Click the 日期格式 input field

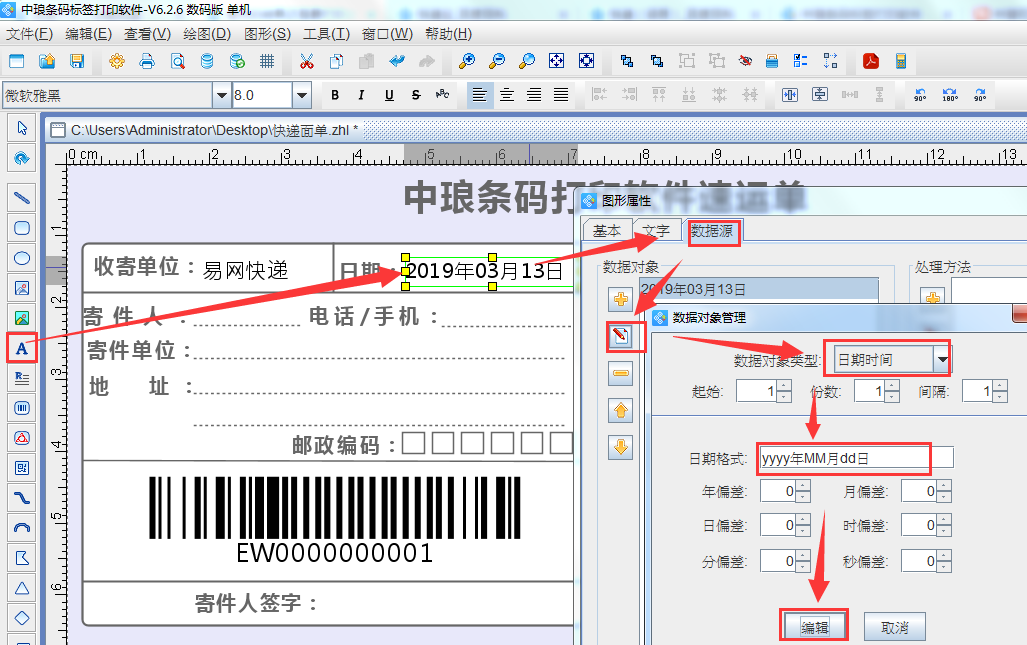(844, 459)
